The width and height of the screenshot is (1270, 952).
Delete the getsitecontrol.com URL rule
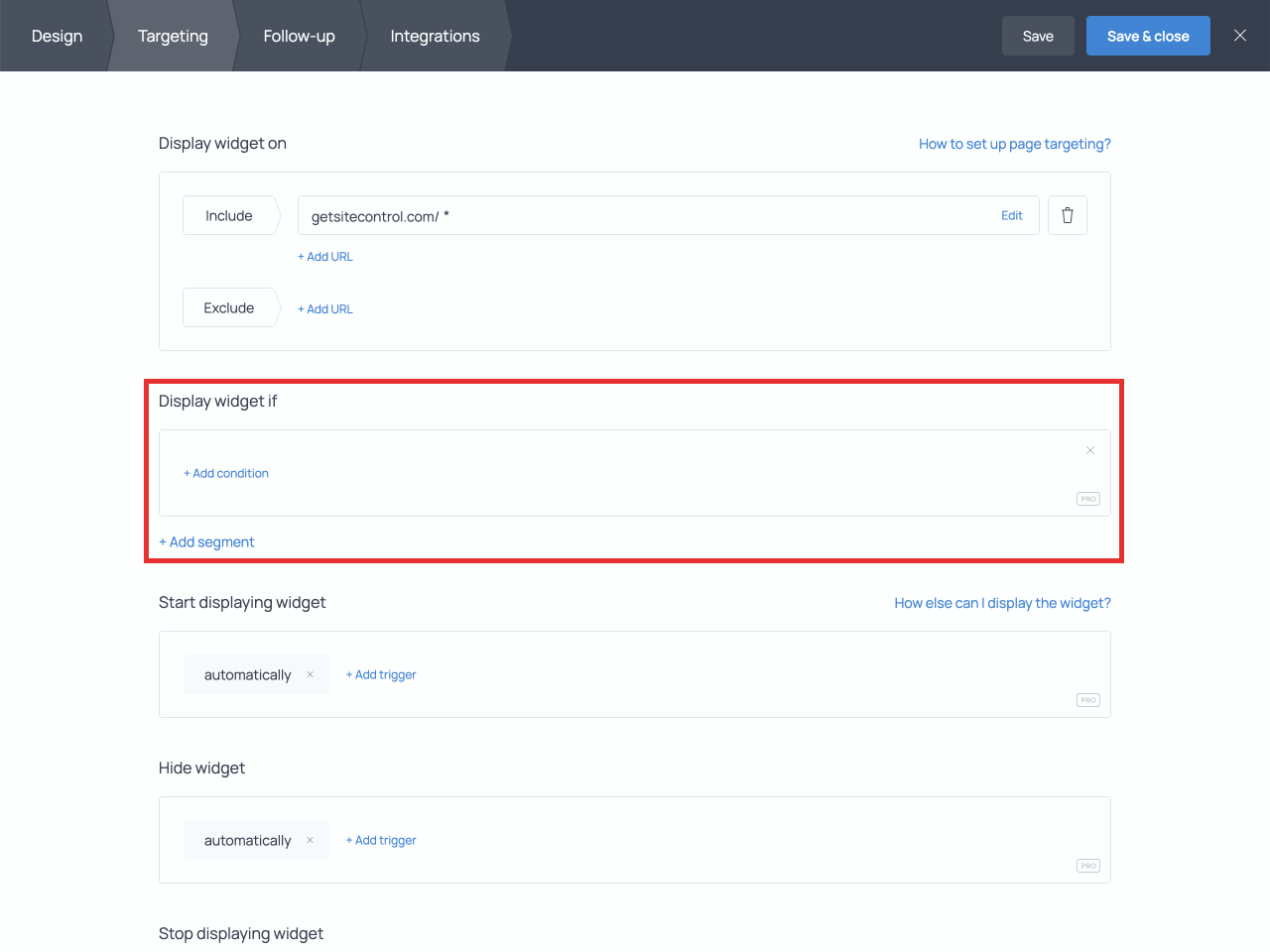pos(1067,214)
